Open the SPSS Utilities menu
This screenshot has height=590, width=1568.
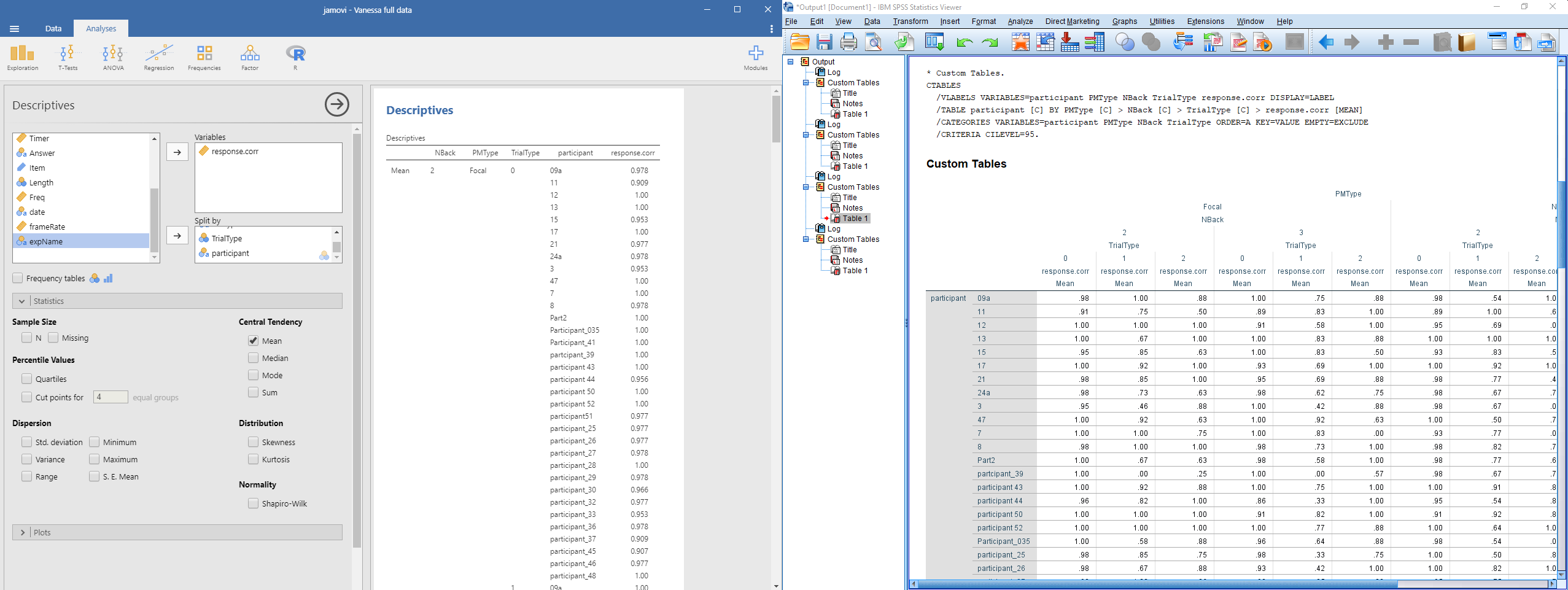pyautogui.click(x=1162, y=21)
